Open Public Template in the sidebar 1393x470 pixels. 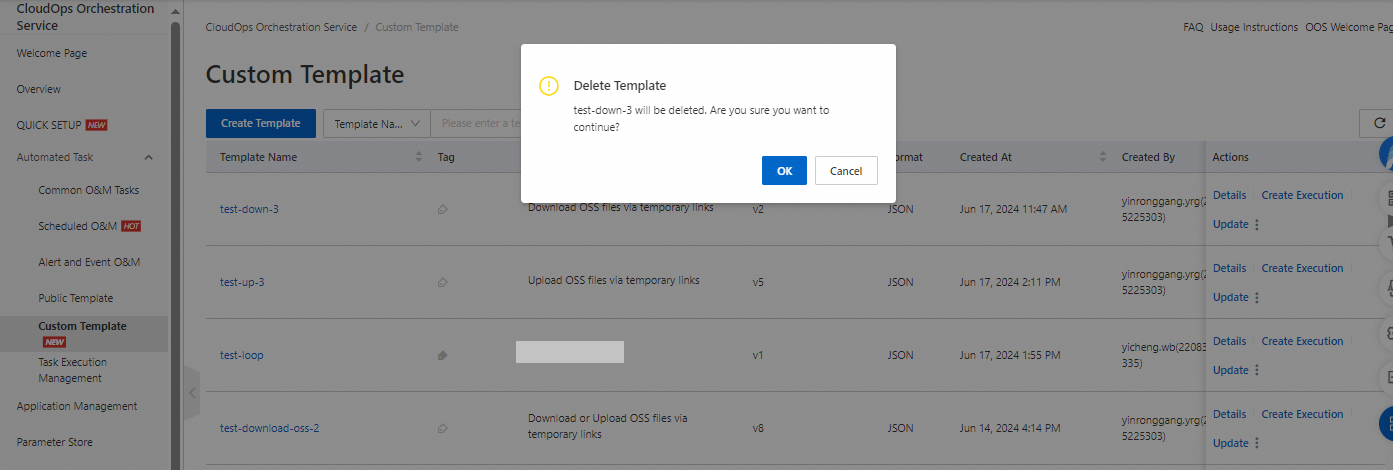pos(76,298)
